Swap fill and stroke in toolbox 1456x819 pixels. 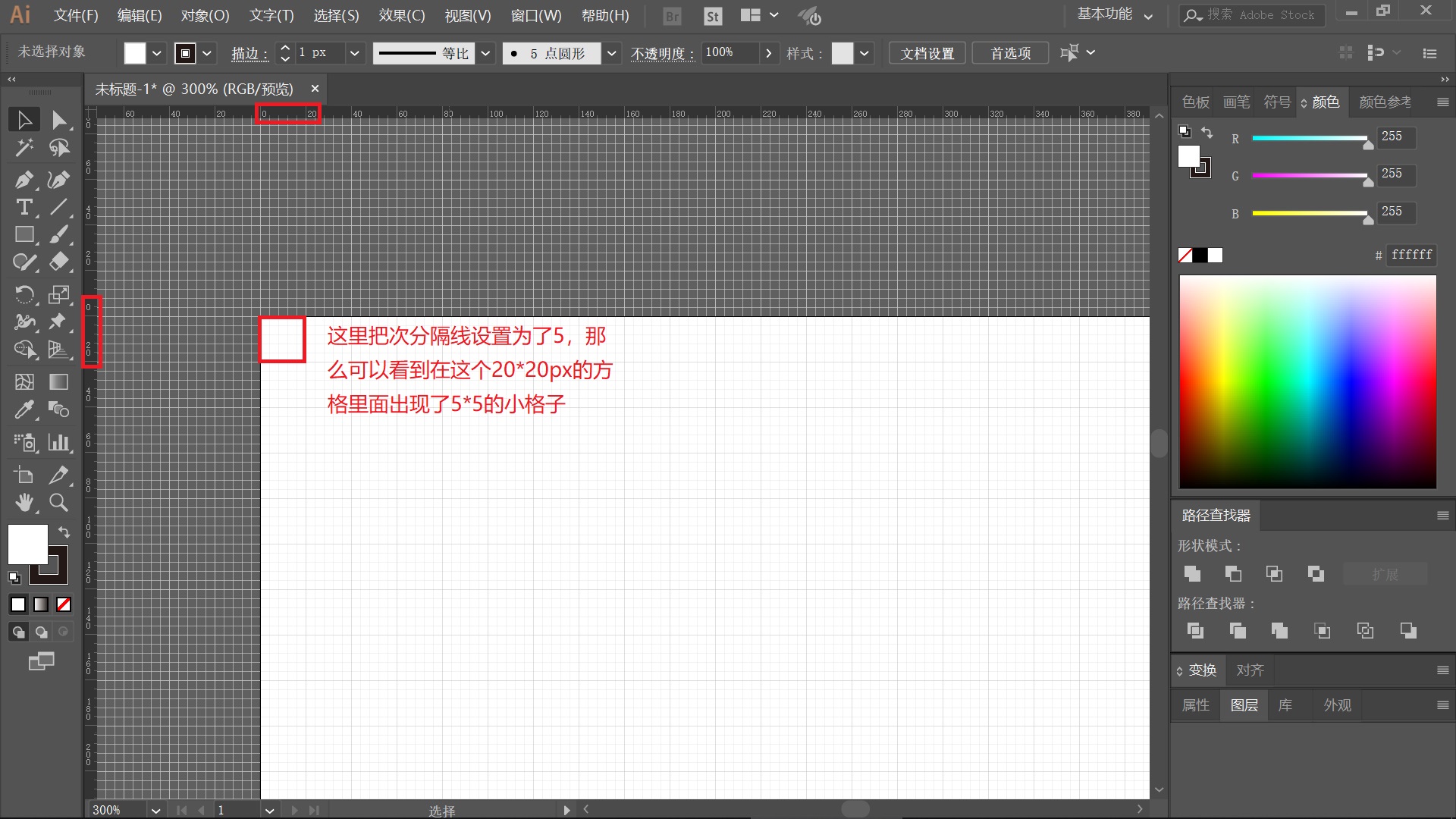pyautogui.click(x=64, y=532)
